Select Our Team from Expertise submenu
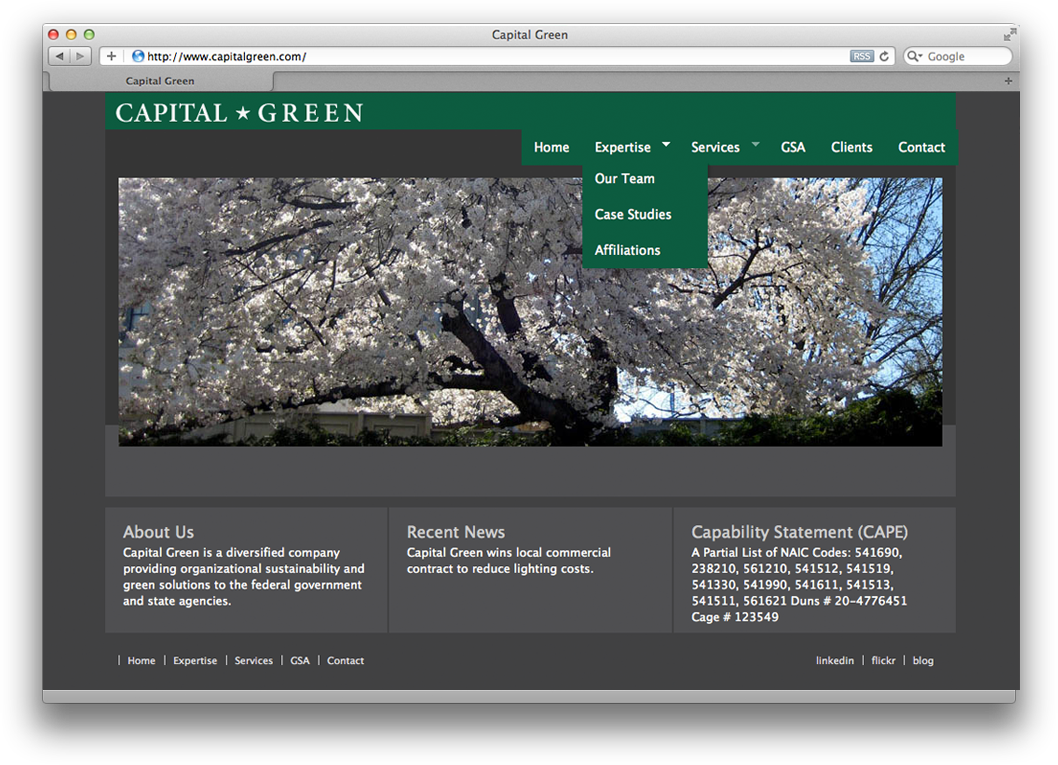 click(x=624, y=179)
